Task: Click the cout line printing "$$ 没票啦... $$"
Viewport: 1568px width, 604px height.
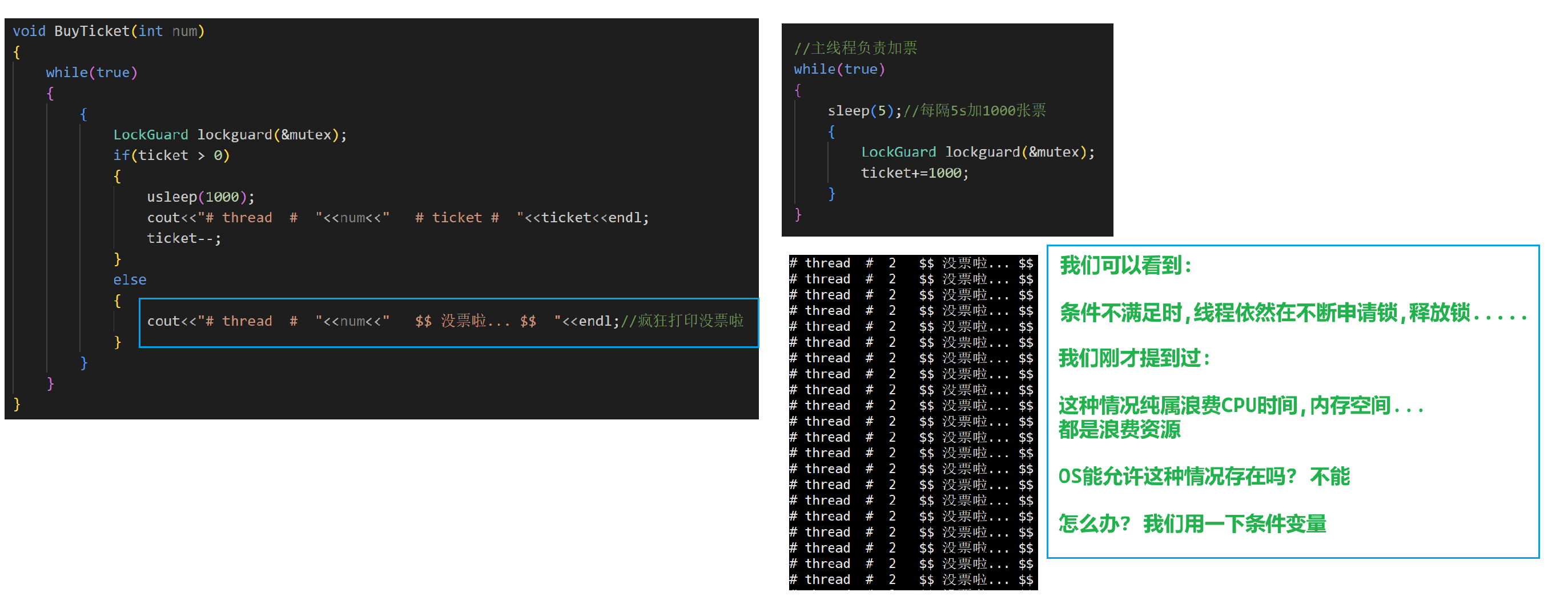Action: click(x=384, y=321)
